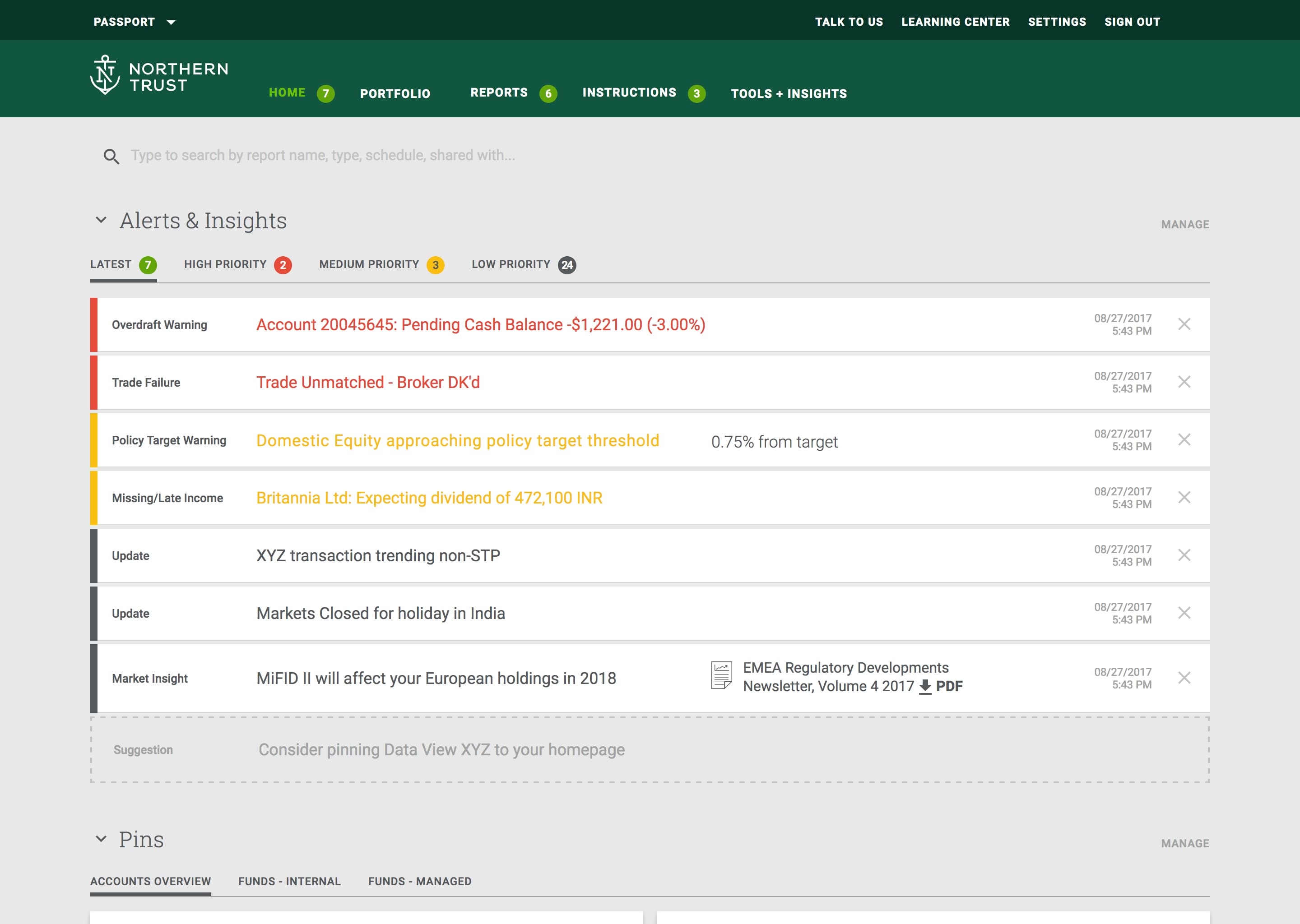Collapse the Pins section
The image size is (1300, 924).
point(101,839)
